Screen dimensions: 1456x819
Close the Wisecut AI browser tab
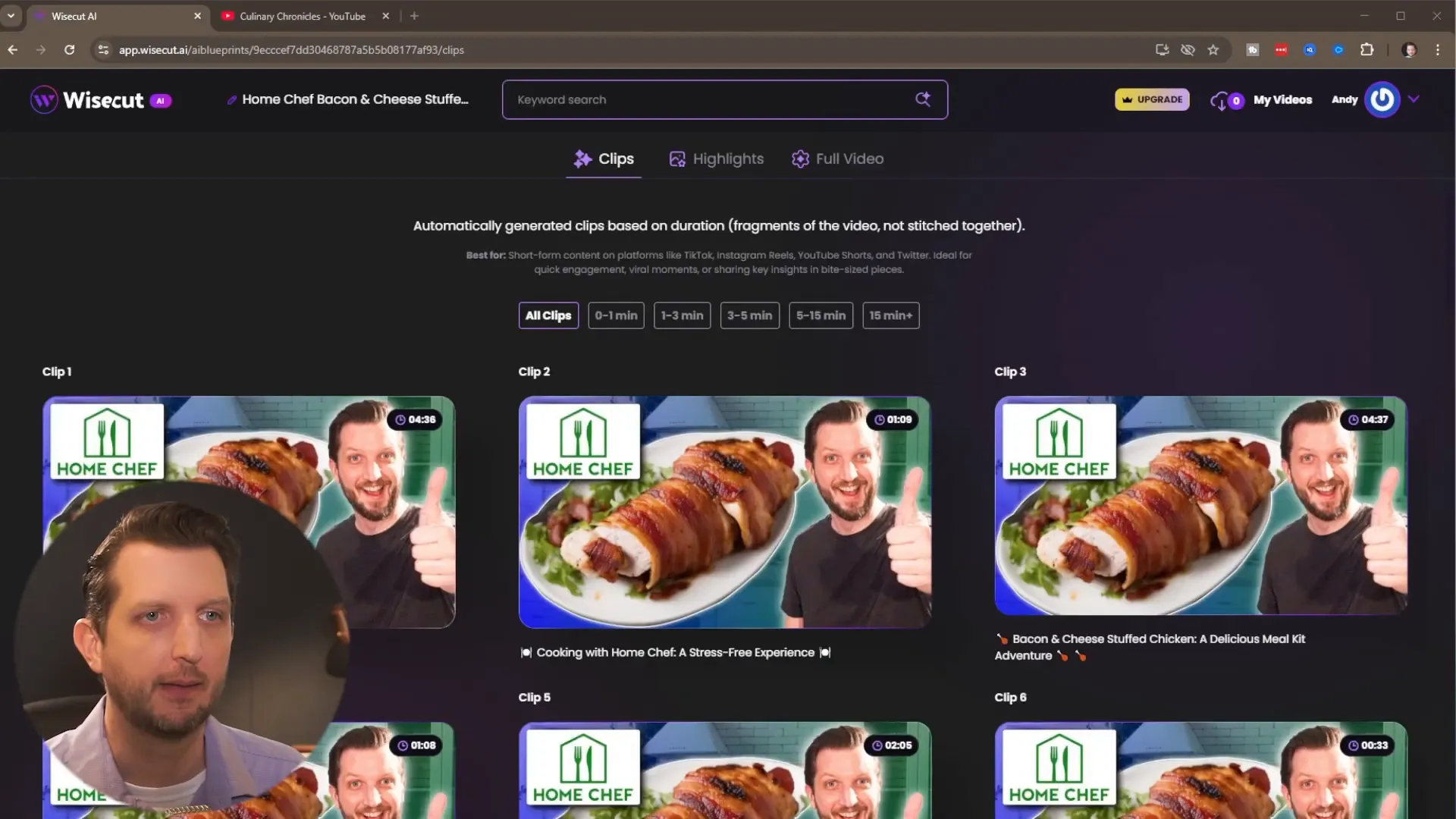tap(197, 16)
